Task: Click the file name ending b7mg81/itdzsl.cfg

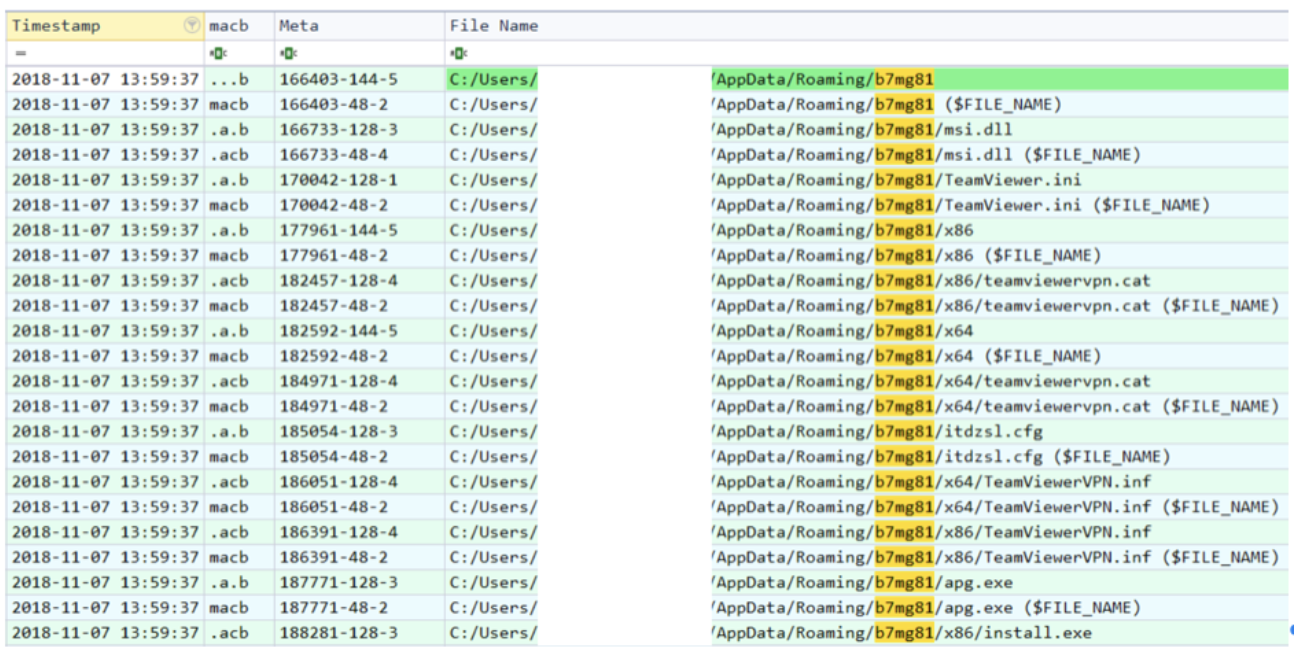Action: pos(867,431)
